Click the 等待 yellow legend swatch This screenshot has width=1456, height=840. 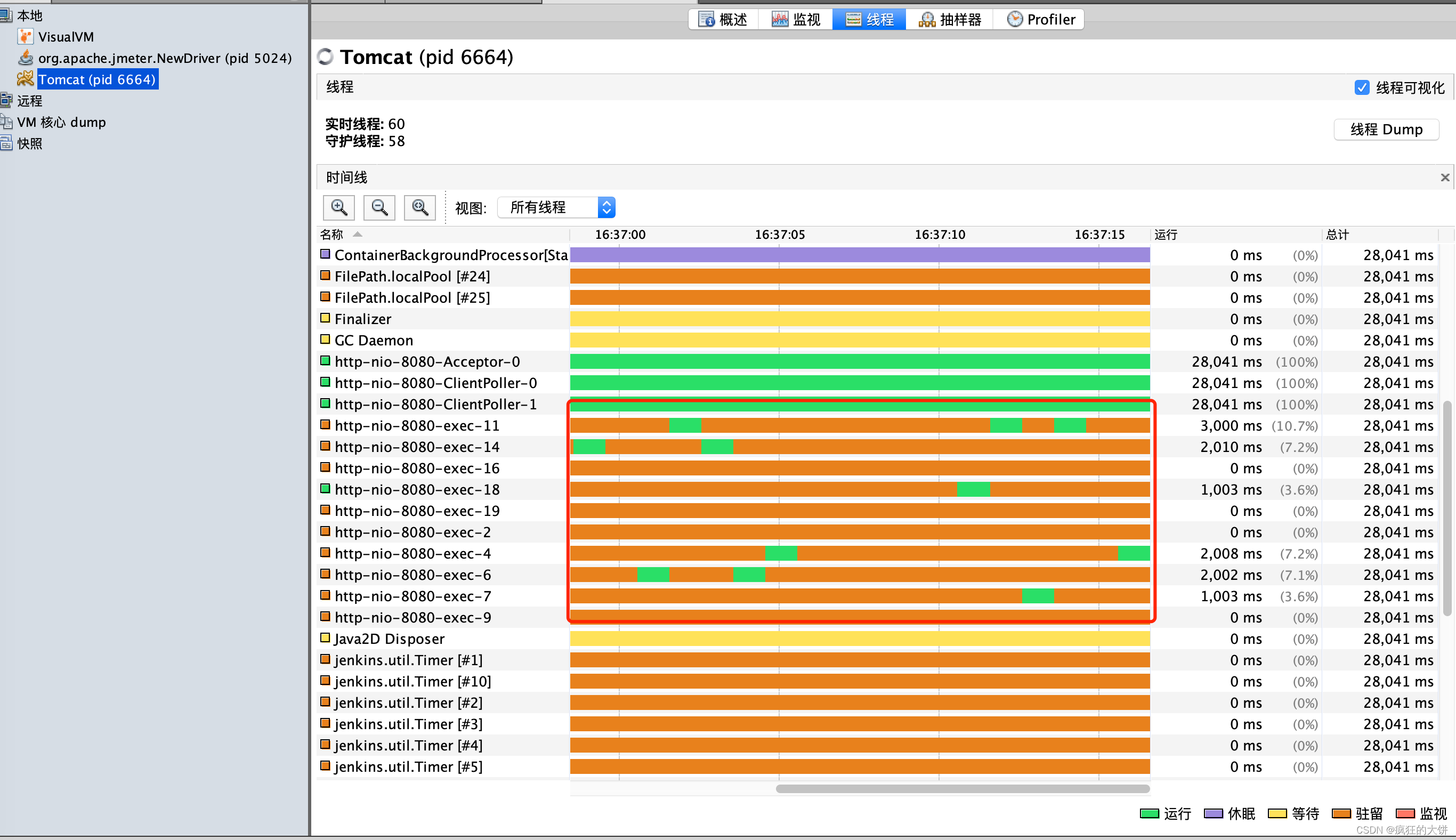click(1277, 813)
